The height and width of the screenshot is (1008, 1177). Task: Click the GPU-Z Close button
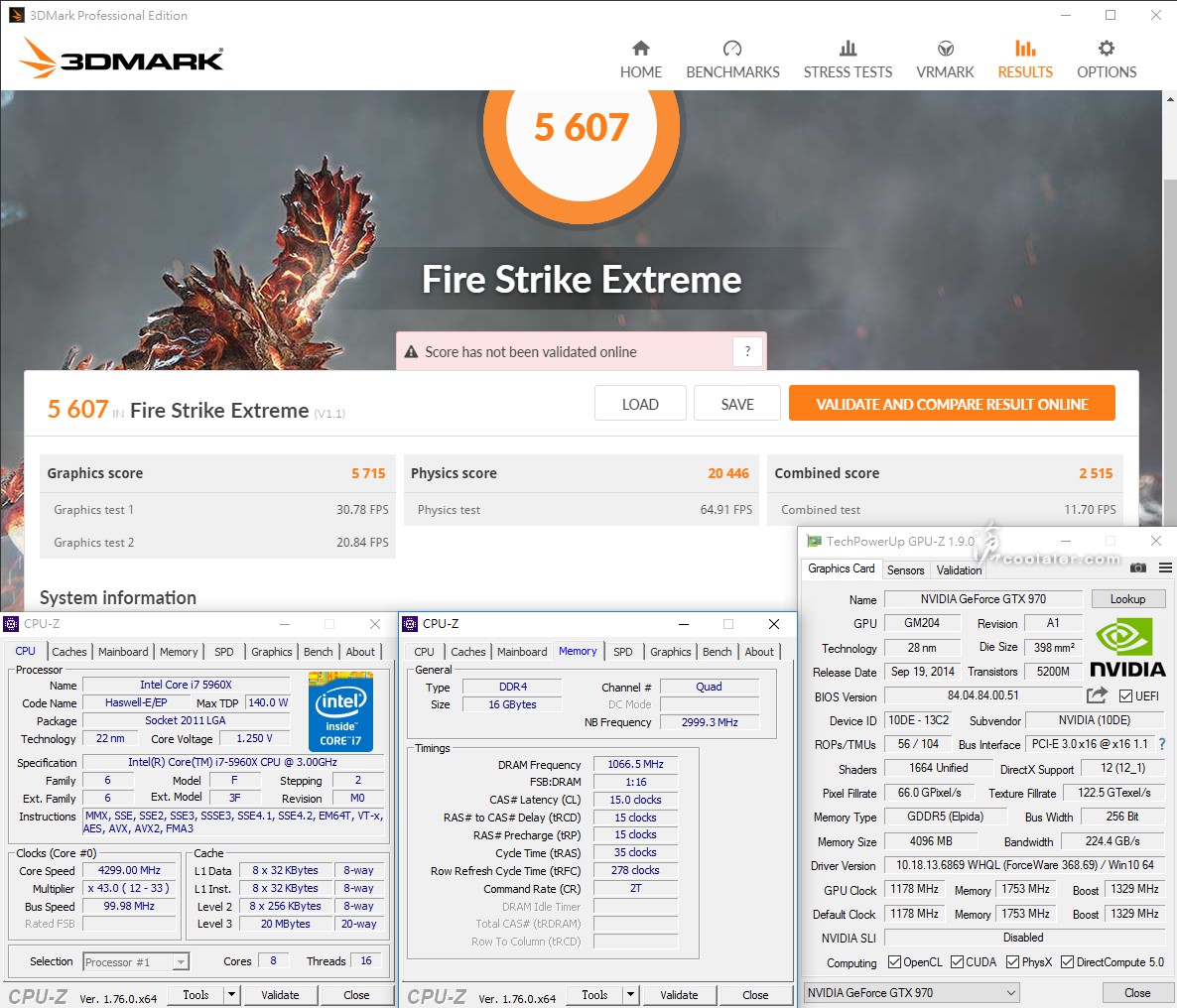tap(1136, 993)
